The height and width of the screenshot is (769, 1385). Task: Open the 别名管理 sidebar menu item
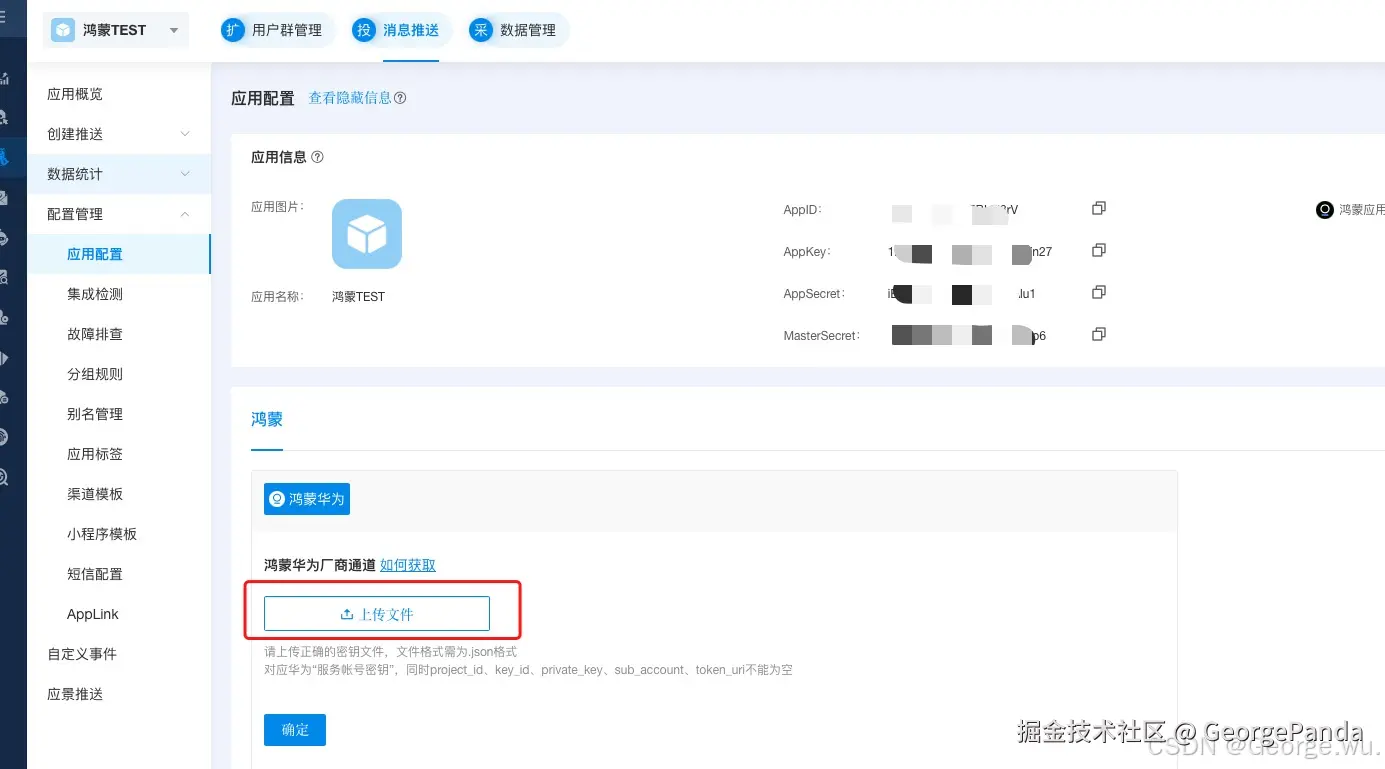(94, 413)
